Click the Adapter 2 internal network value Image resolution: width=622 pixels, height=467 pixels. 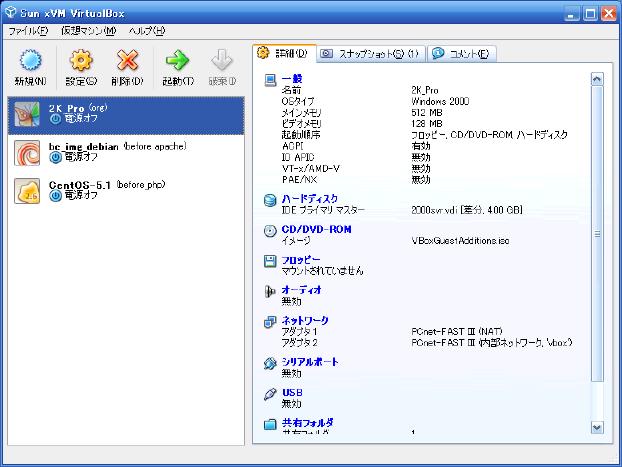pos(492,342)
